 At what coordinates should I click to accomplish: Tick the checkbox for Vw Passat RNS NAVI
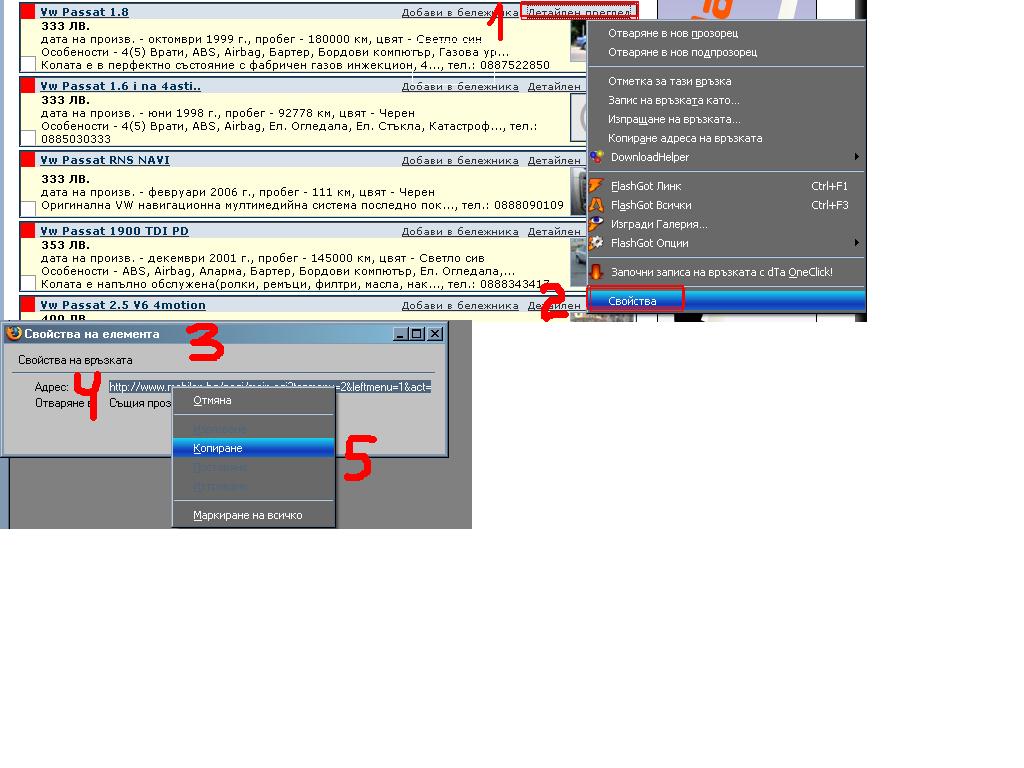(28, 208)
